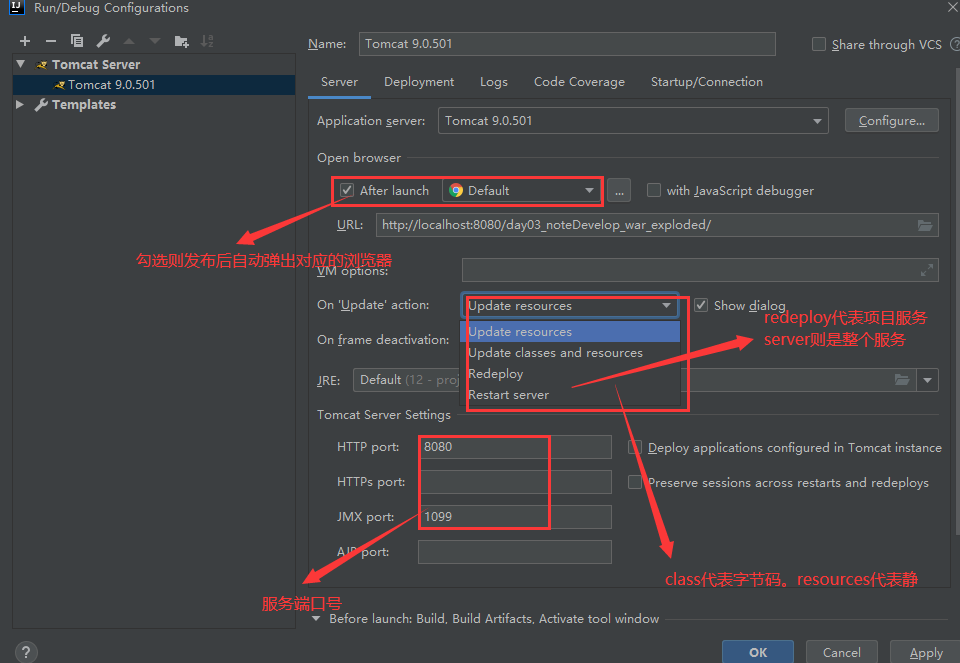Click IntelliJ logo in title bar
Screen dimensions: 960x663
[17, 7]
